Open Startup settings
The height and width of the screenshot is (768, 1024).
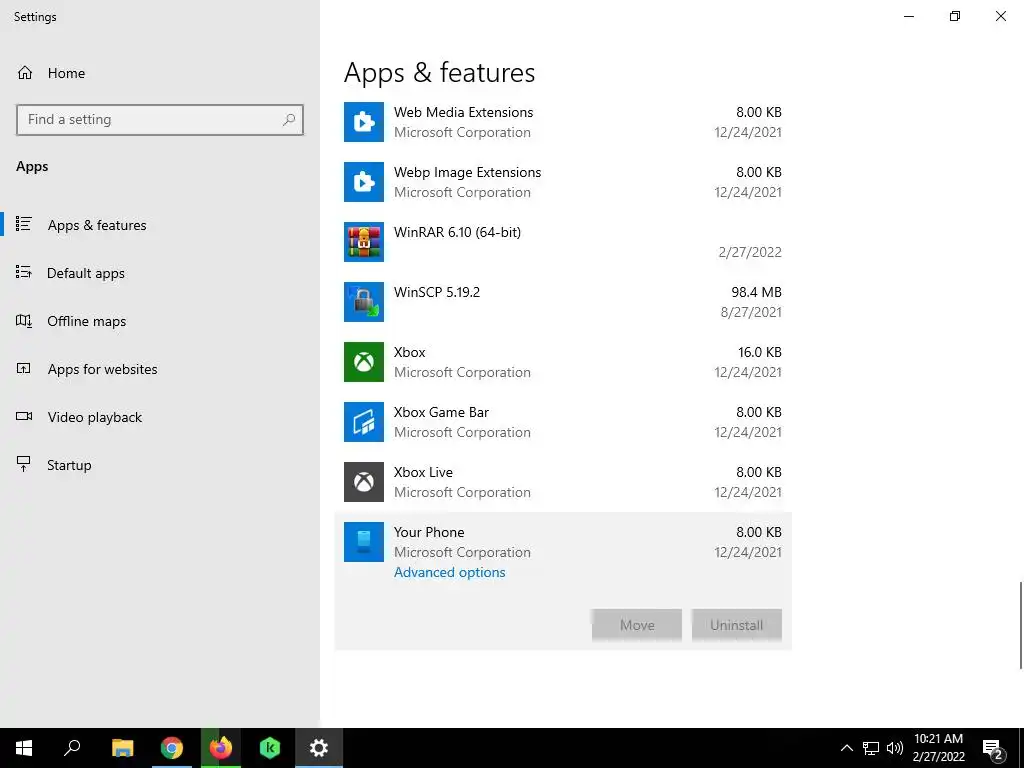pos(160,465)
